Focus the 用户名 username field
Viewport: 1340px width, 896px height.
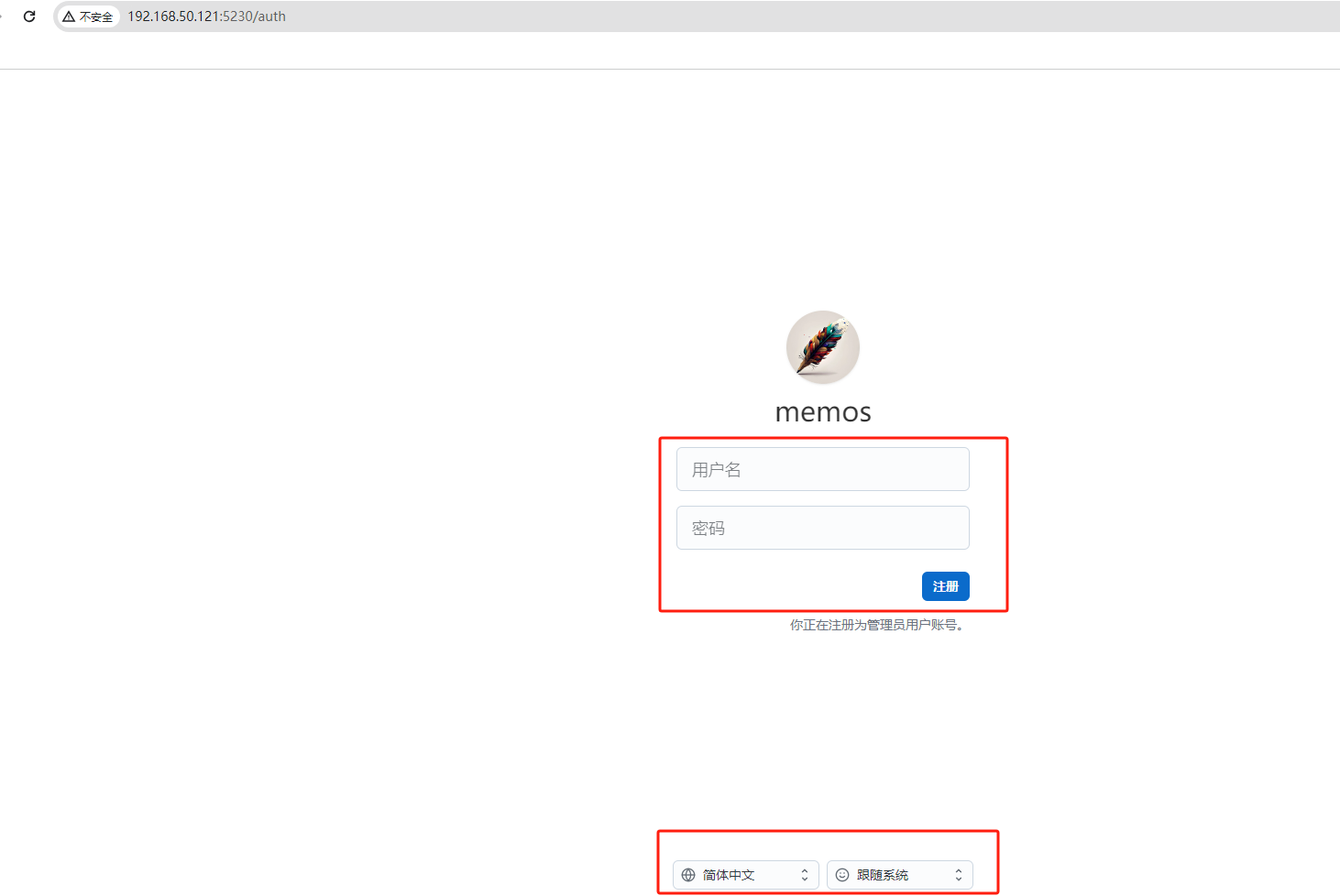point(823,469)
